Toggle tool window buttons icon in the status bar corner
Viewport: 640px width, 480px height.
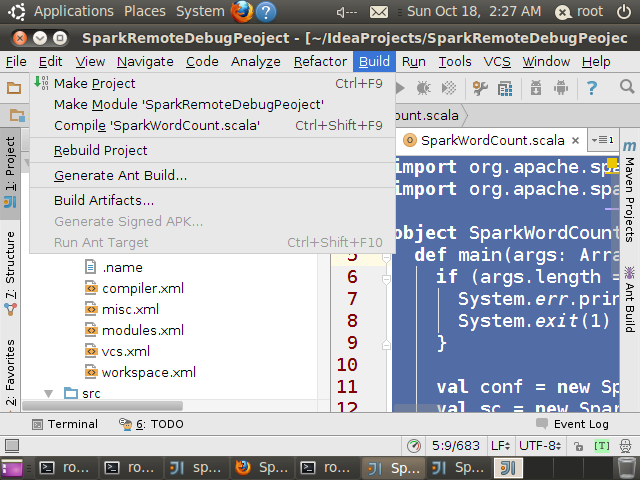click(x=11, y=446)
